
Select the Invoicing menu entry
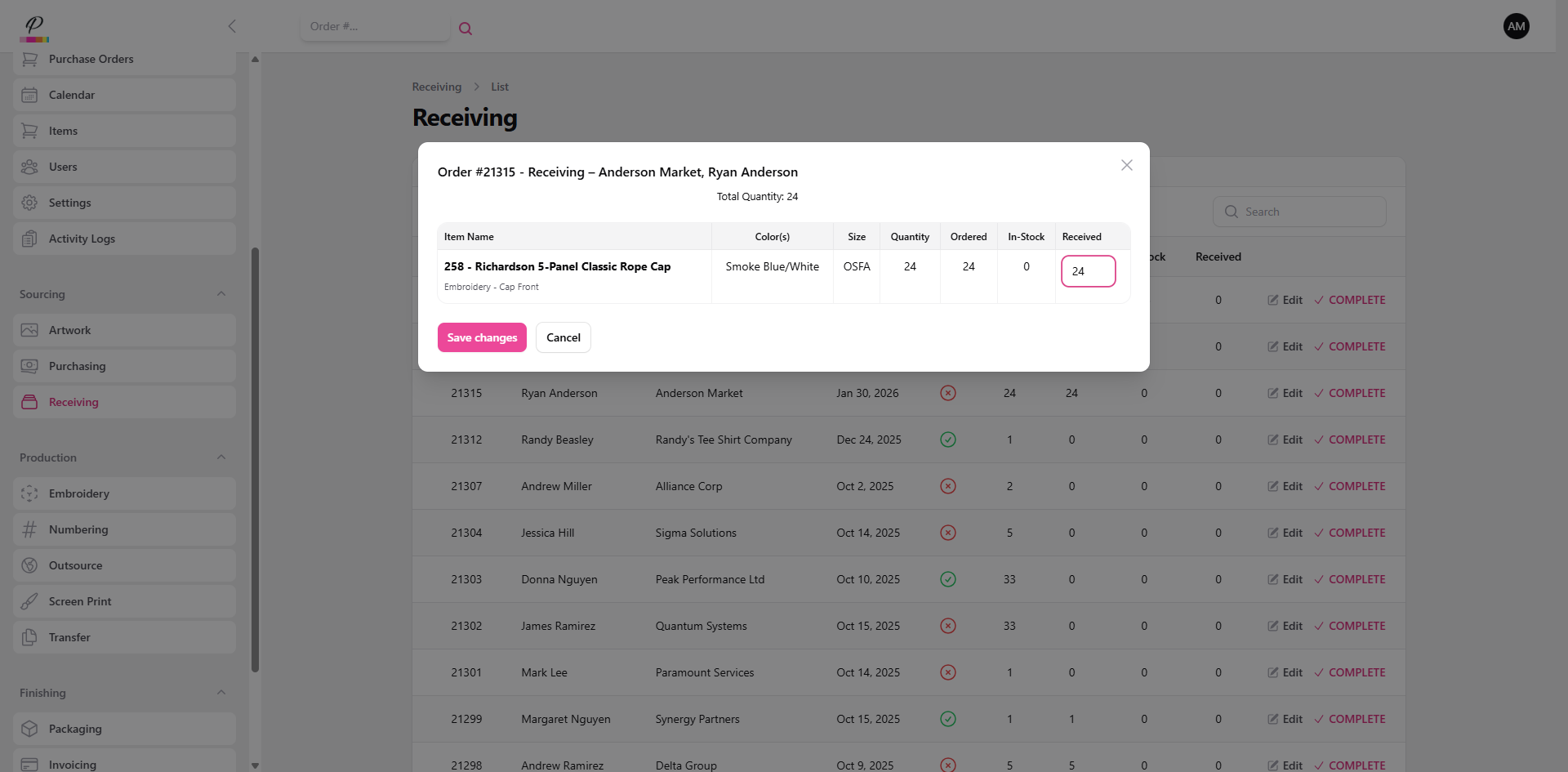(73, 765)
